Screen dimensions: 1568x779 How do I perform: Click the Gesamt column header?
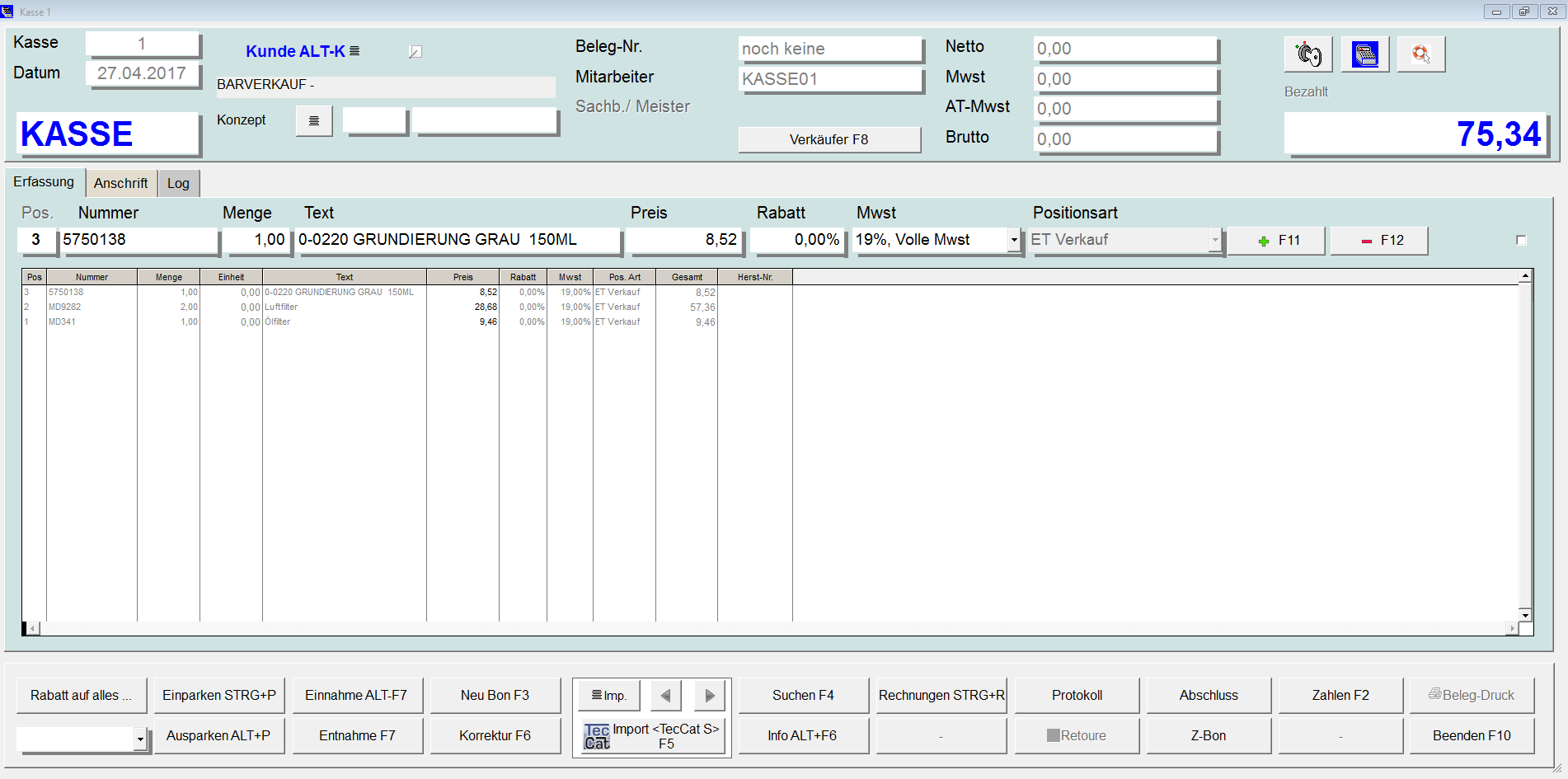(x=687, y=277)
